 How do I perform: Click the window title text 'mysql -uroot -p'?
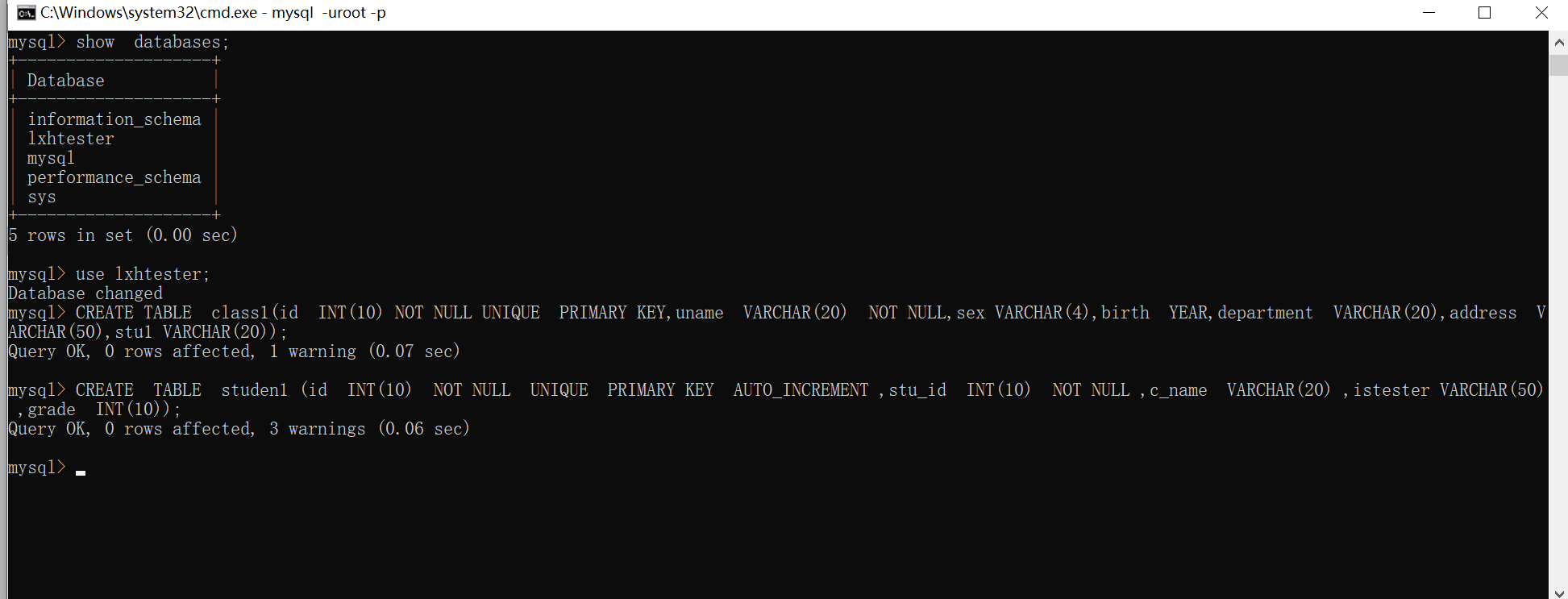pos(329,13)
